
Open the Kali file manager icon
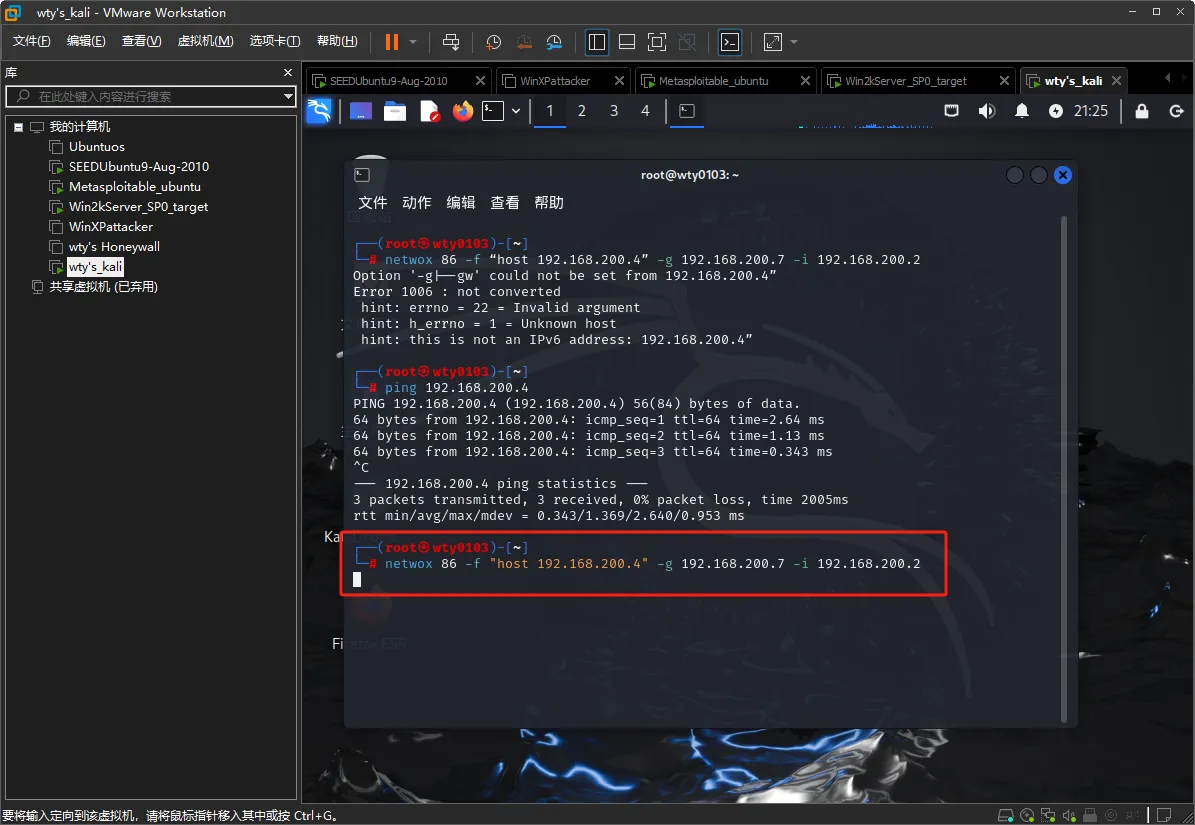(x=395, y=111)
